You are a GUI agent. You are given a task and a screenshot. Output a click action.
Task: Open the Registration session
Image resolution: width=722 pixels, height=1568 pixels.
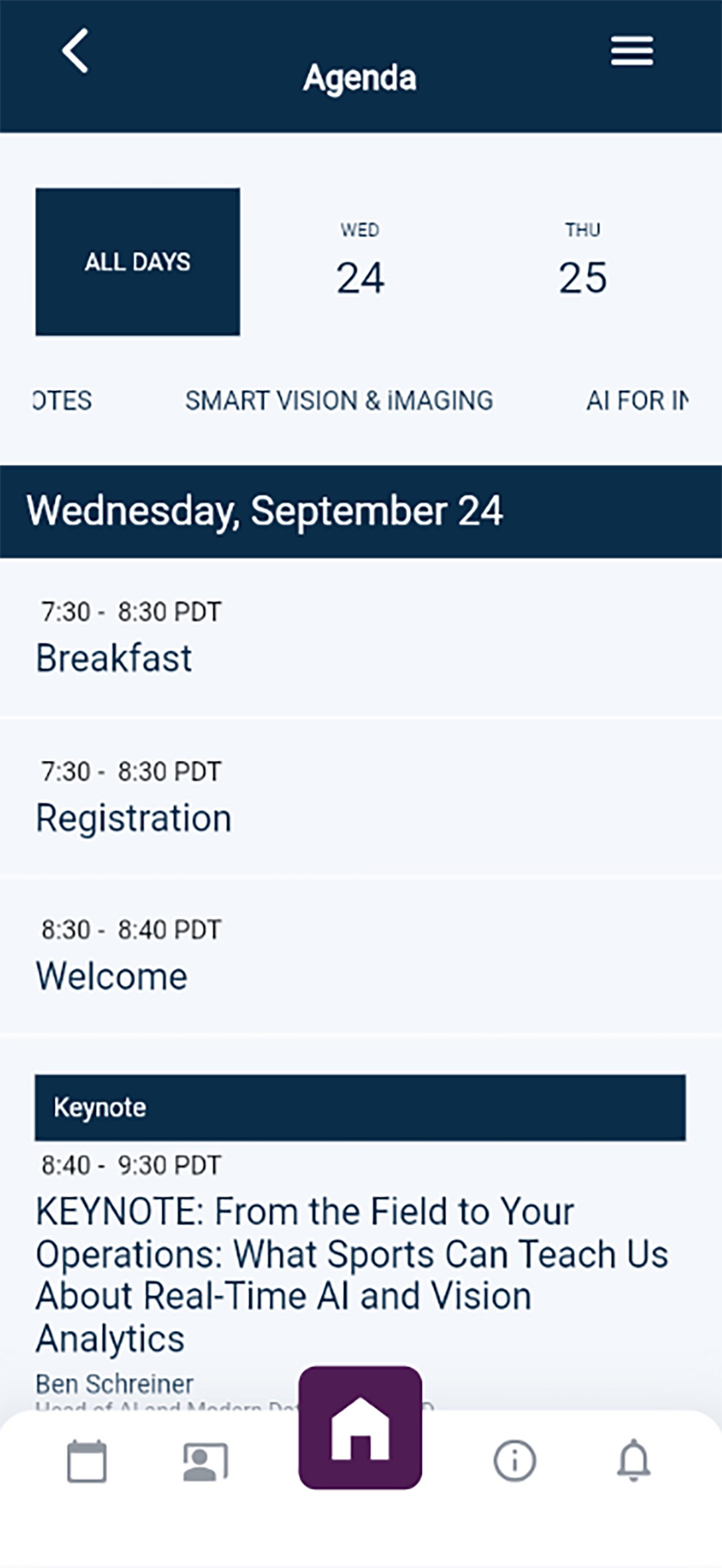(361, 797)
